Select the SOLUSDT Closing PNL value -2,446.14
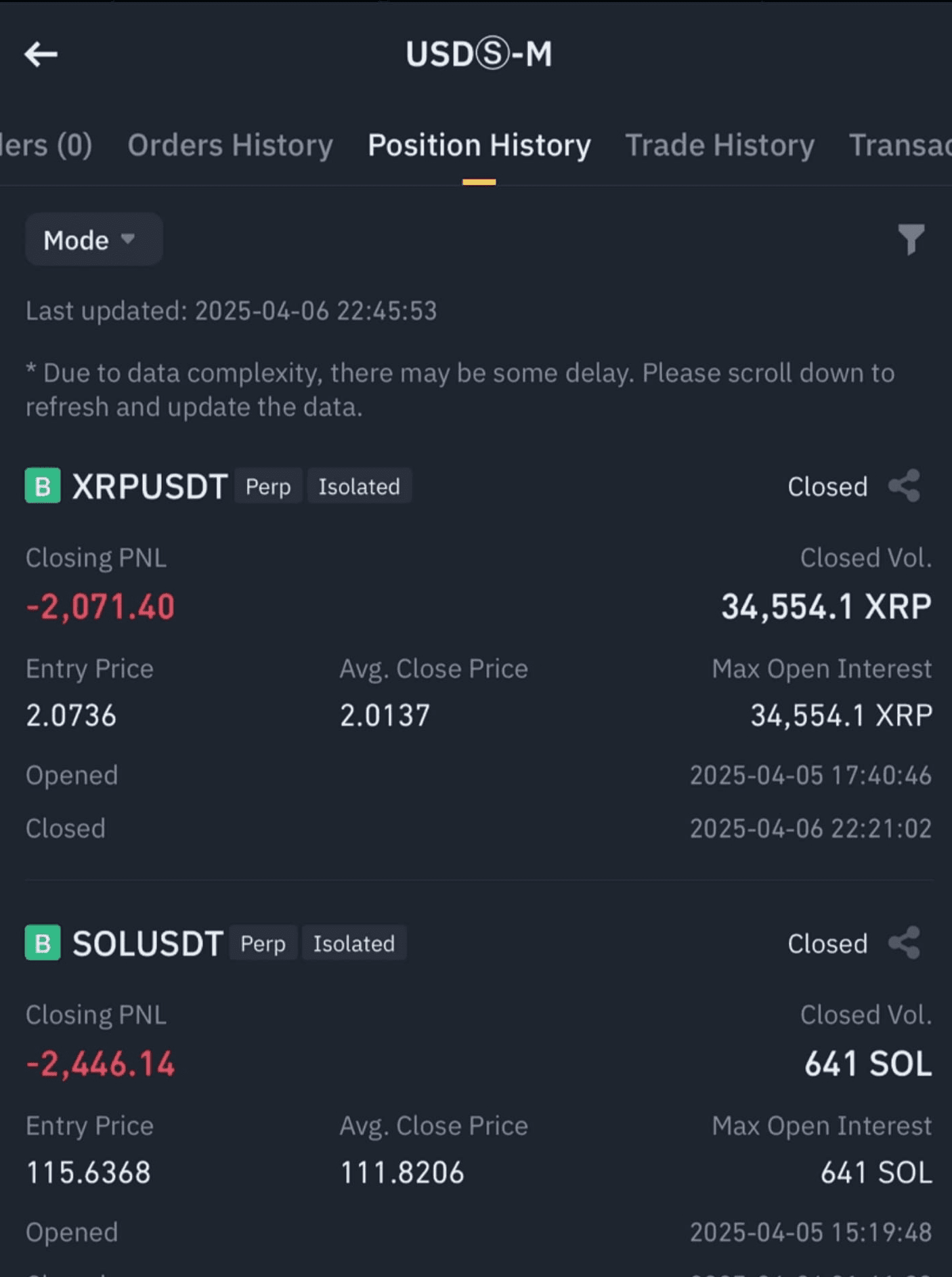Screen dimensions: 952x1277 pos(100,1064)
